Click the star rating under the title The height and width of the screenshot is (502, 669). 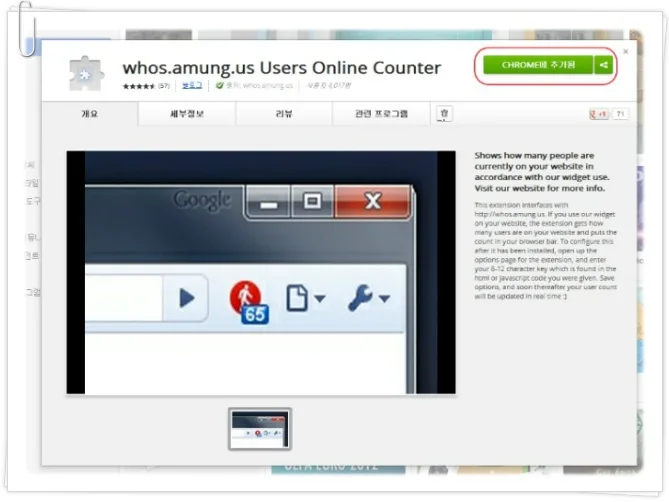pos(139,86)
